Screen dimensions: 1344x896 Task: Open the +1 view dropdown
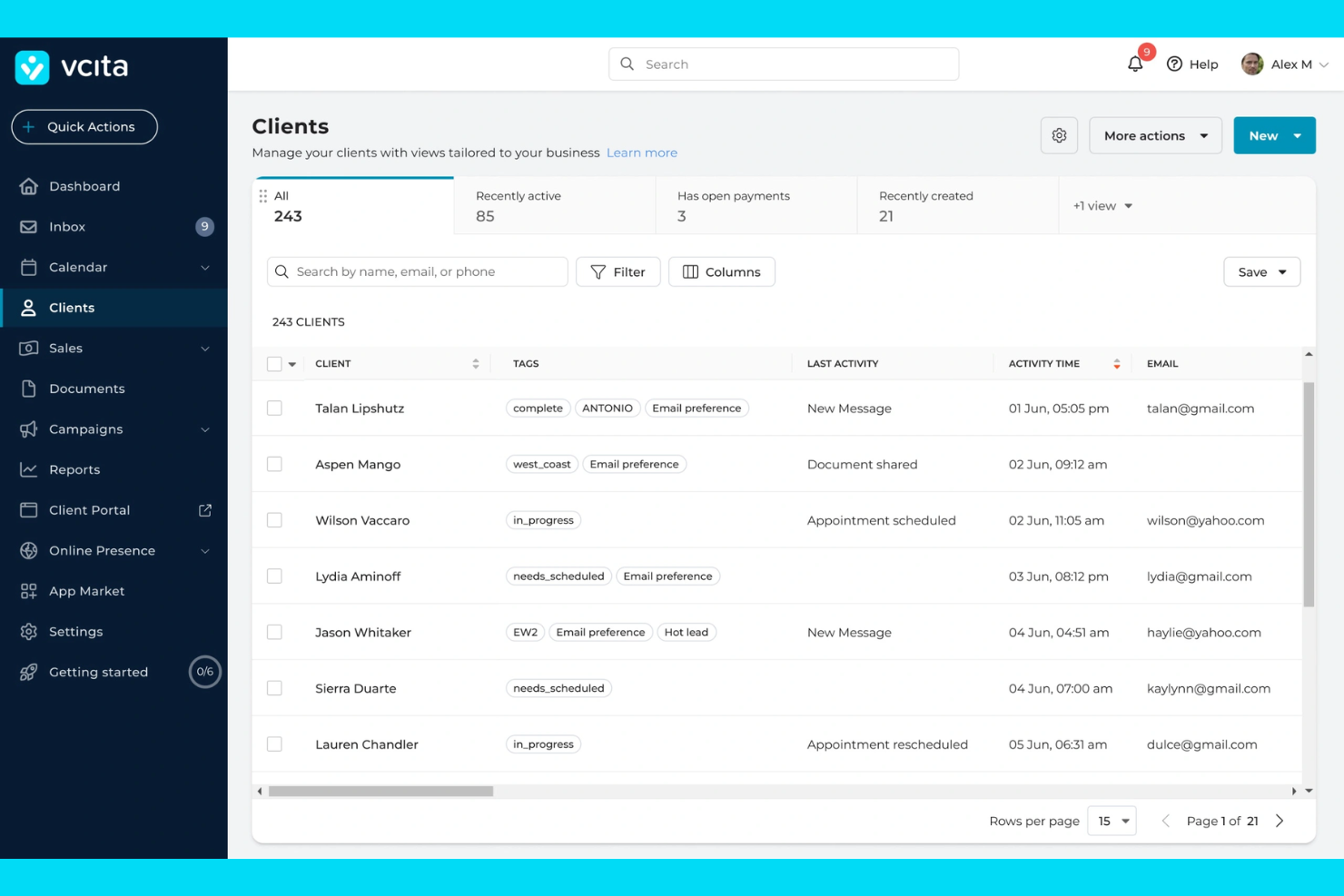click(x=1102, y=205)
